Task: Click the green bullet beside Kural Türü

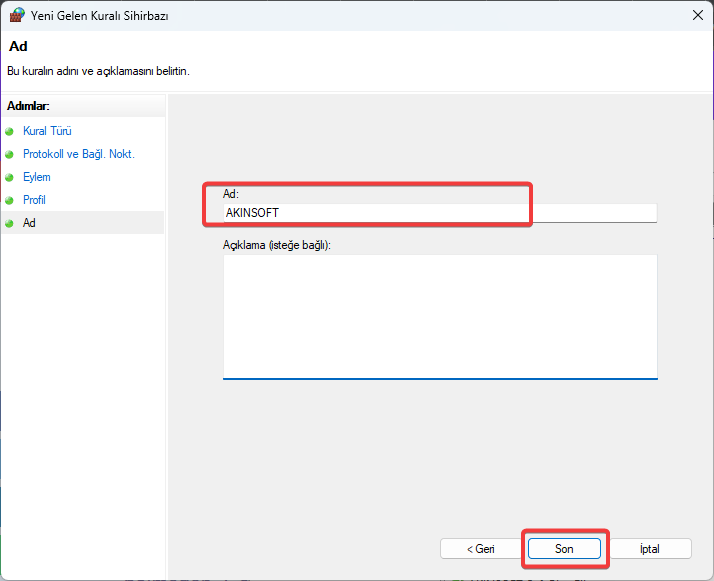Action: click(10, 132)
